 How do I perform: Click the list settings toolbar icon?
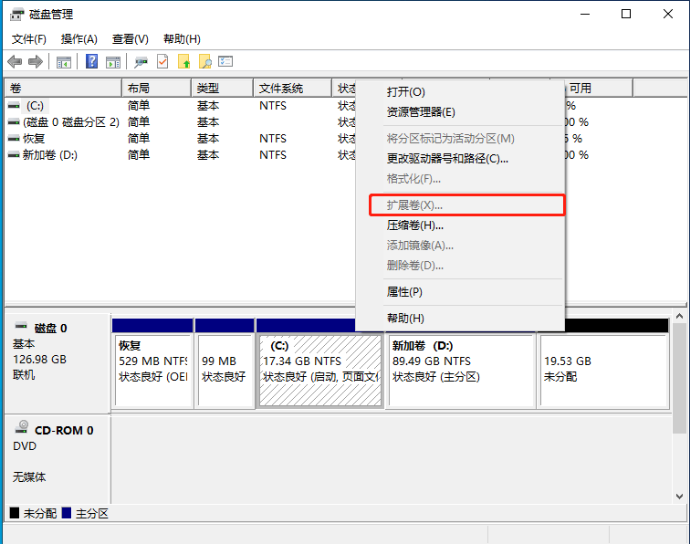point(226,62)
